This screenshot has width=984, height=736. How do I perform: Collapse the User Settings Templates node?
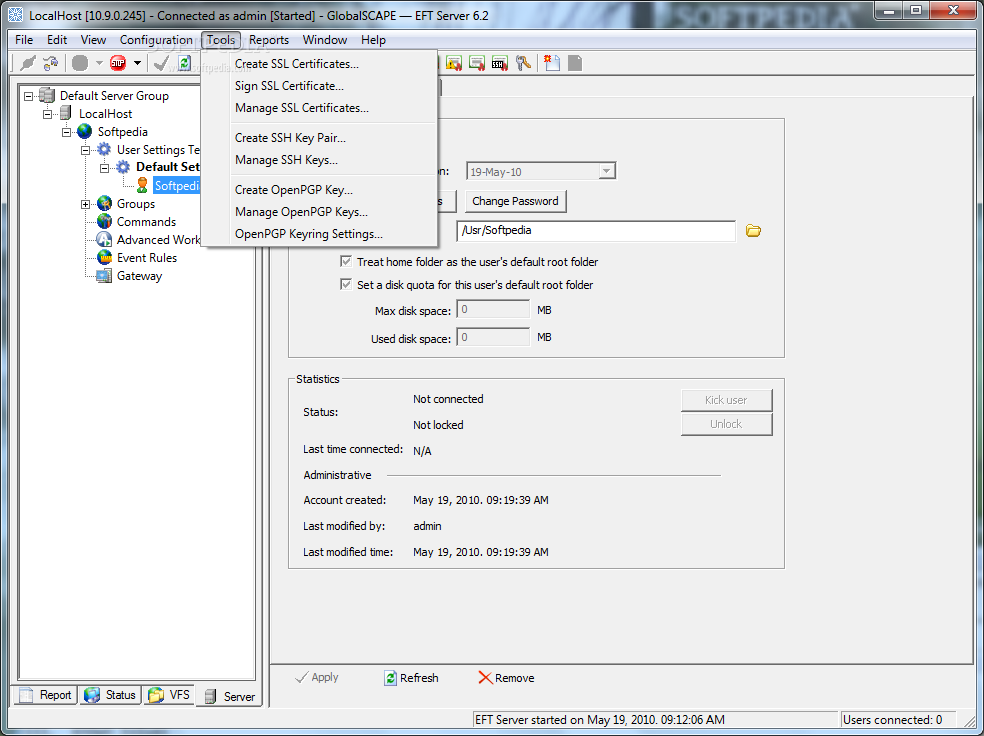point(86,150)
